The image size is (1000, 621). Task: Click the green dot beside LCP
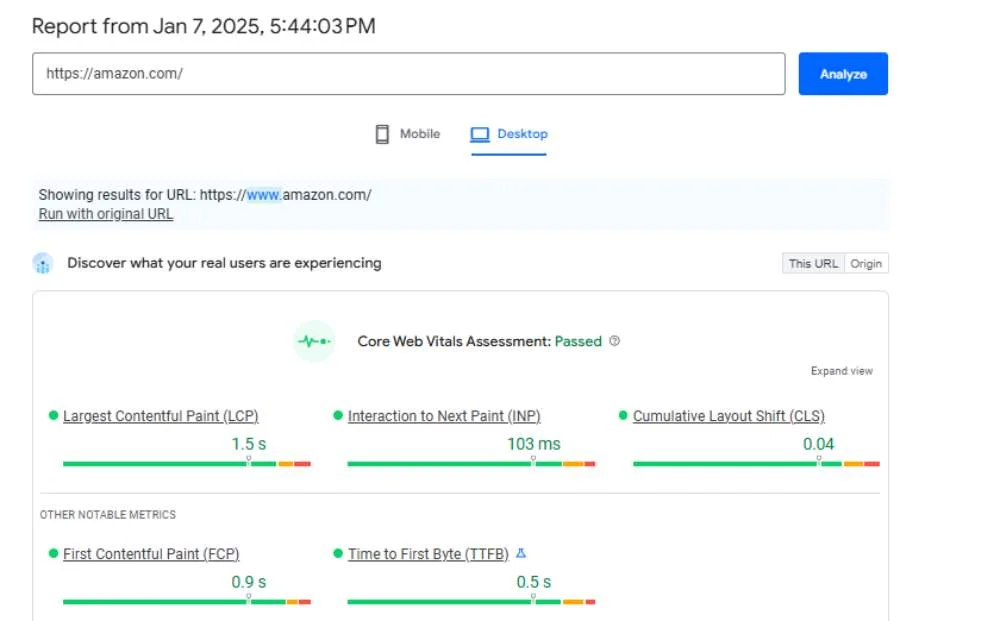click(54, 416)
